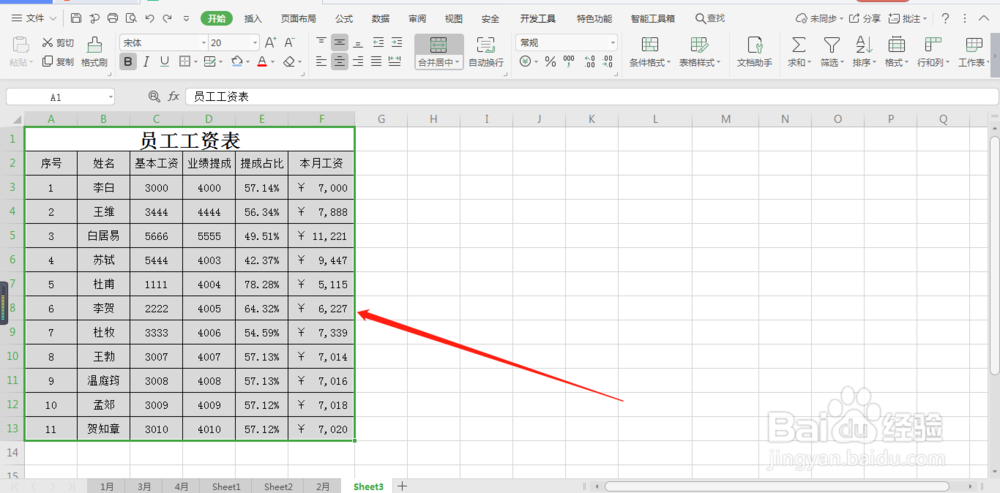This screenshot has width=1000, height=493.
Task: Toggle Bold formatting
Action: [x=128, y=62]
